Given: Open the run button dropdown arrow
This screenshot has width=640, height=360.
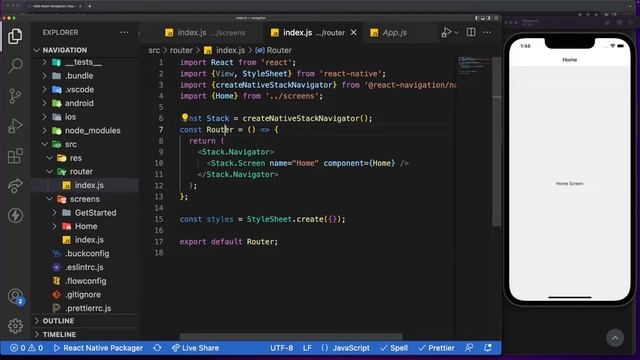Looking at the screenshot, I should pyautogui.click(x=456, y=32).
